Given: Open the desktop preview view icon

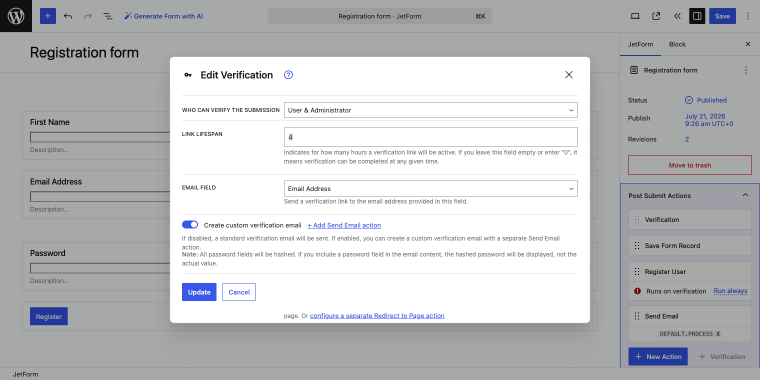Looking at the screenshot, I should pyautogui.click(x=635, y=16).
